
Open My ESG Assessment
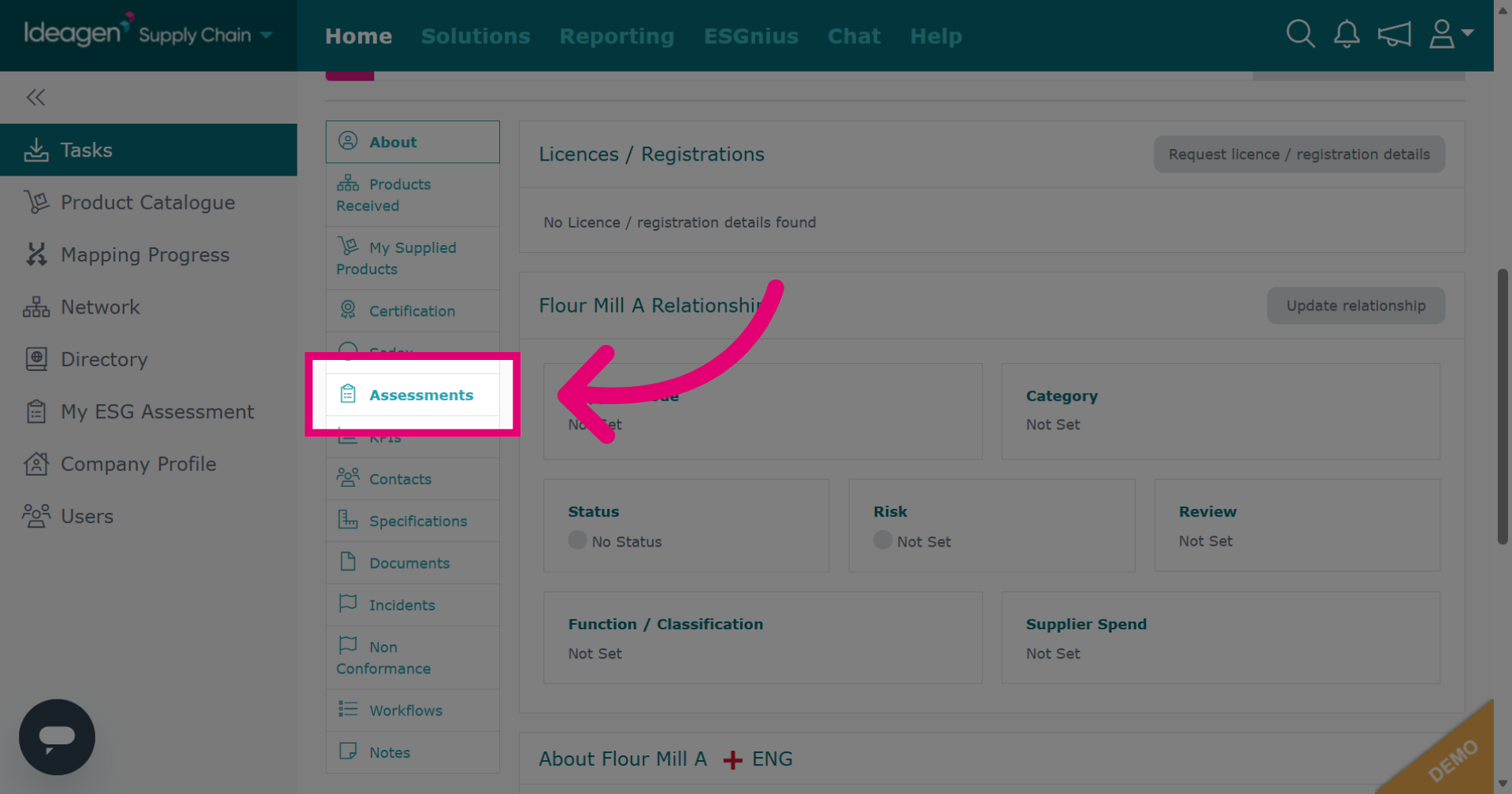[x=148, y=411]
